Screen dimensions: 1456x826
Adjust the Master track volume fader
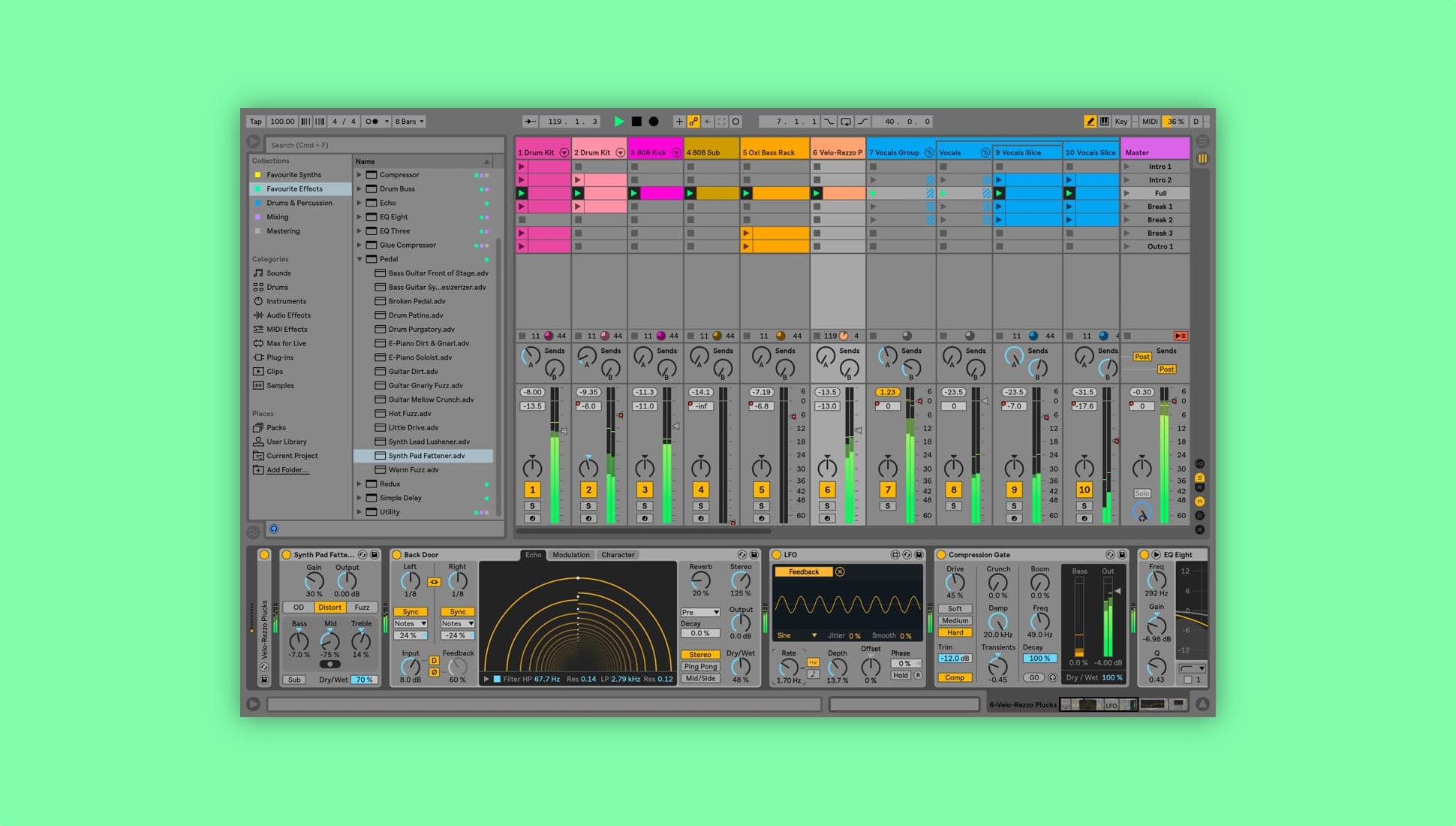point(1174,401)
